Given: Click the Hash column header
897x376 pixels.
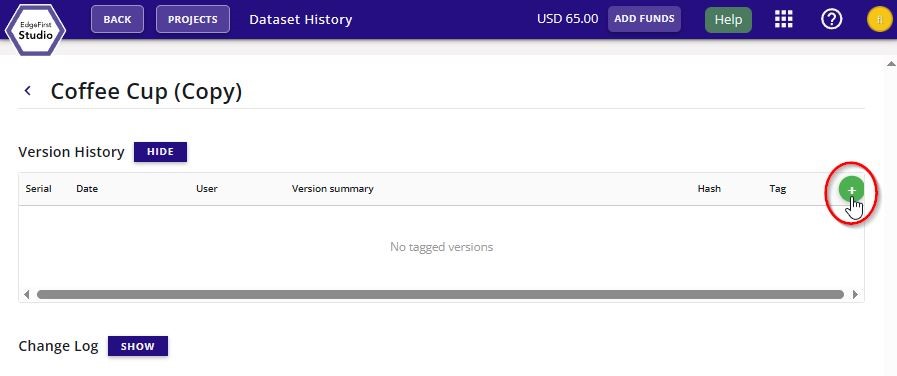Looking at the screenshot, I should 709,188.
